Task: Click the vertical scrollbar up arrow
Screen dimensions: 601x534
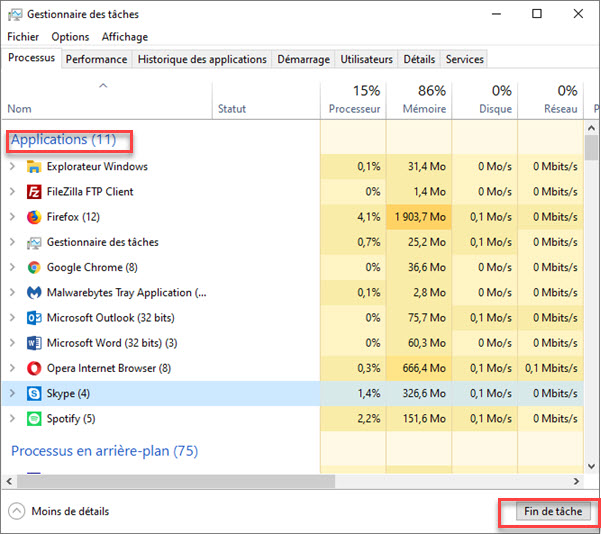Action: [591, 128]
